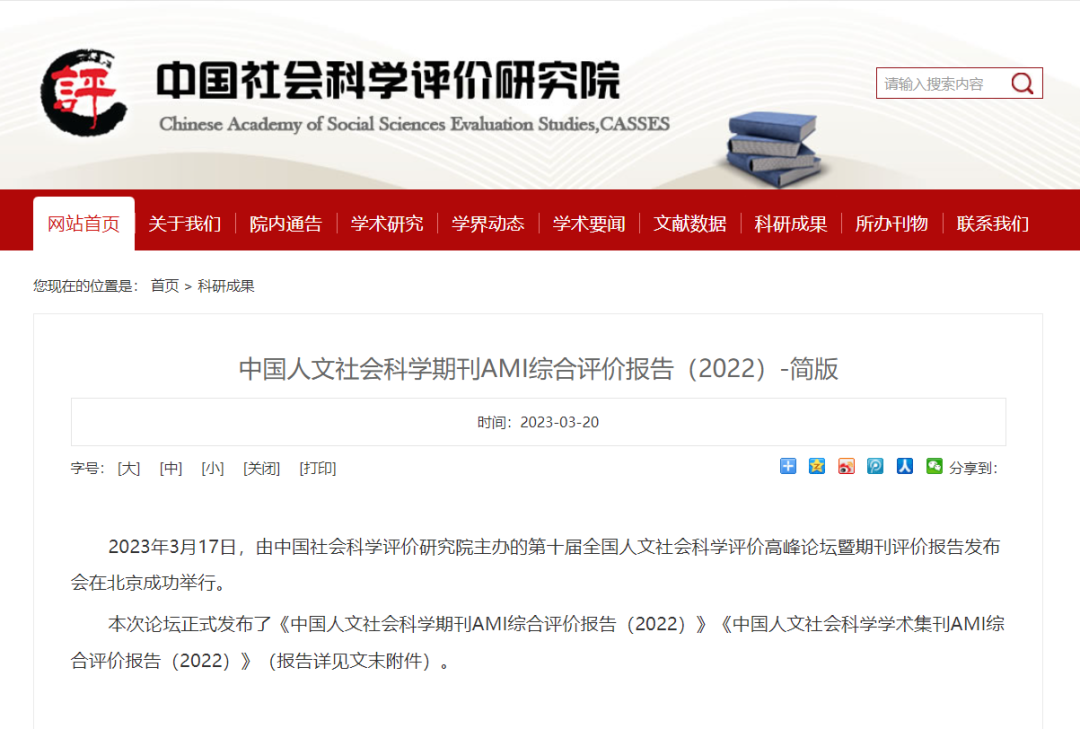This screenshot has height=729, width=1080.
Task: Open the more share options plus icon
Action: tap(788, 466)
